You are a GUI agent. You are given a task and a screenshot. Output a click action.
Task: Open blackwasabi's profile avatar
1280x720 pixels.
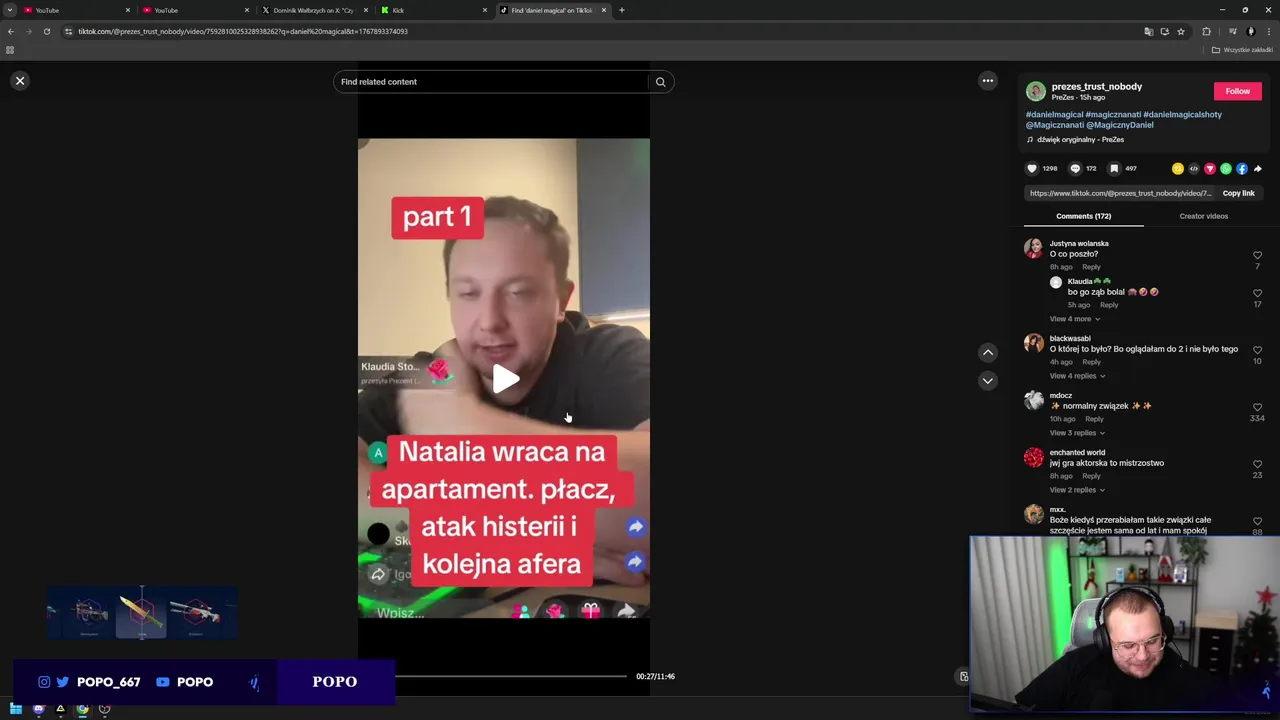pos(1034,344)
